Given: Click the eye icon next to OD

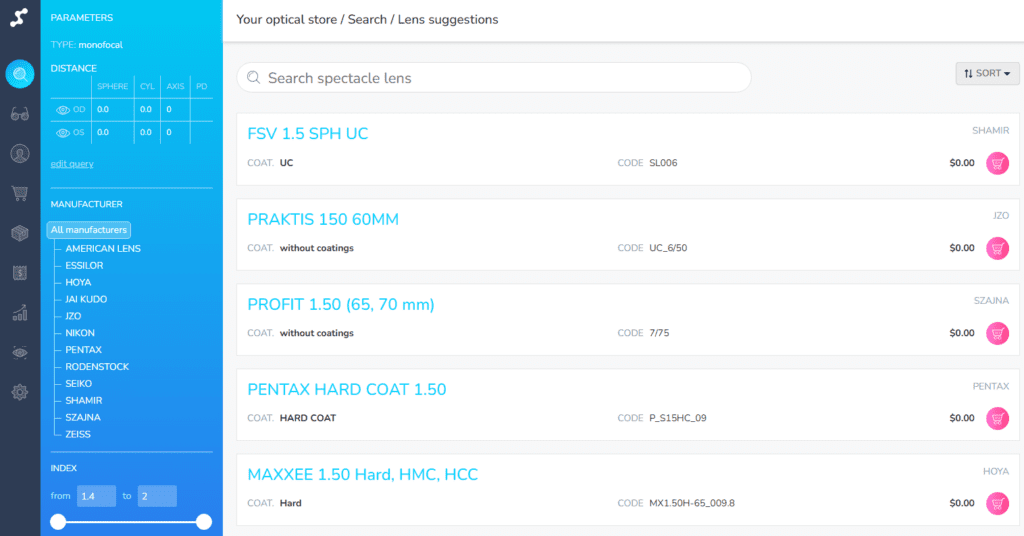Looking at the screenshot, I should click(64, 109).
